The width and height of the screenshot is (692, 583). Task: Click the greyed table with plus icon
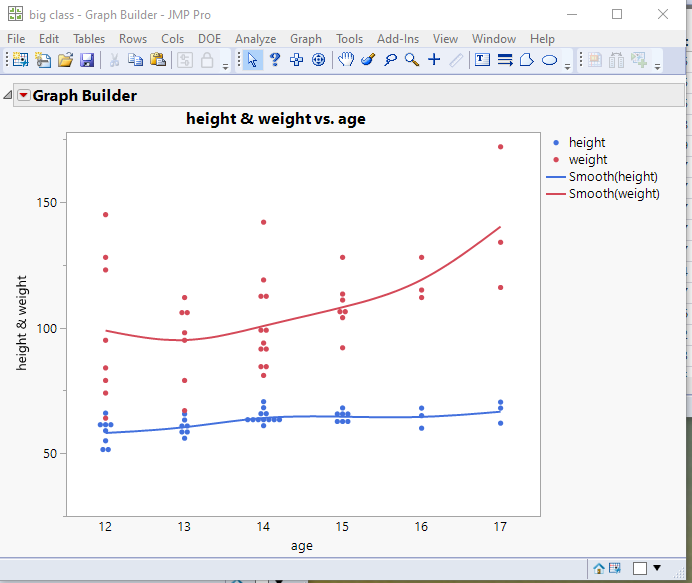coord(639,60)
